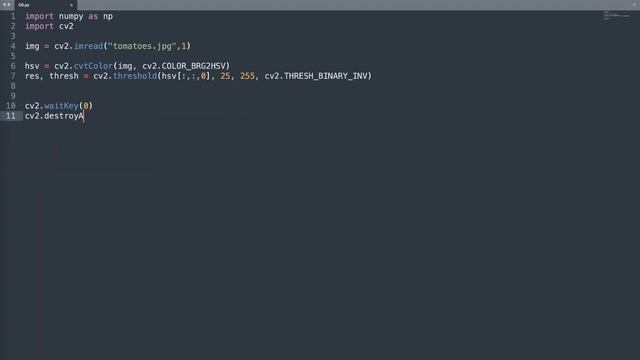The height and width of the screenshot is (360, 640).
Task: Click the hsv variable on line 6
Action: [x=32, y=66]
